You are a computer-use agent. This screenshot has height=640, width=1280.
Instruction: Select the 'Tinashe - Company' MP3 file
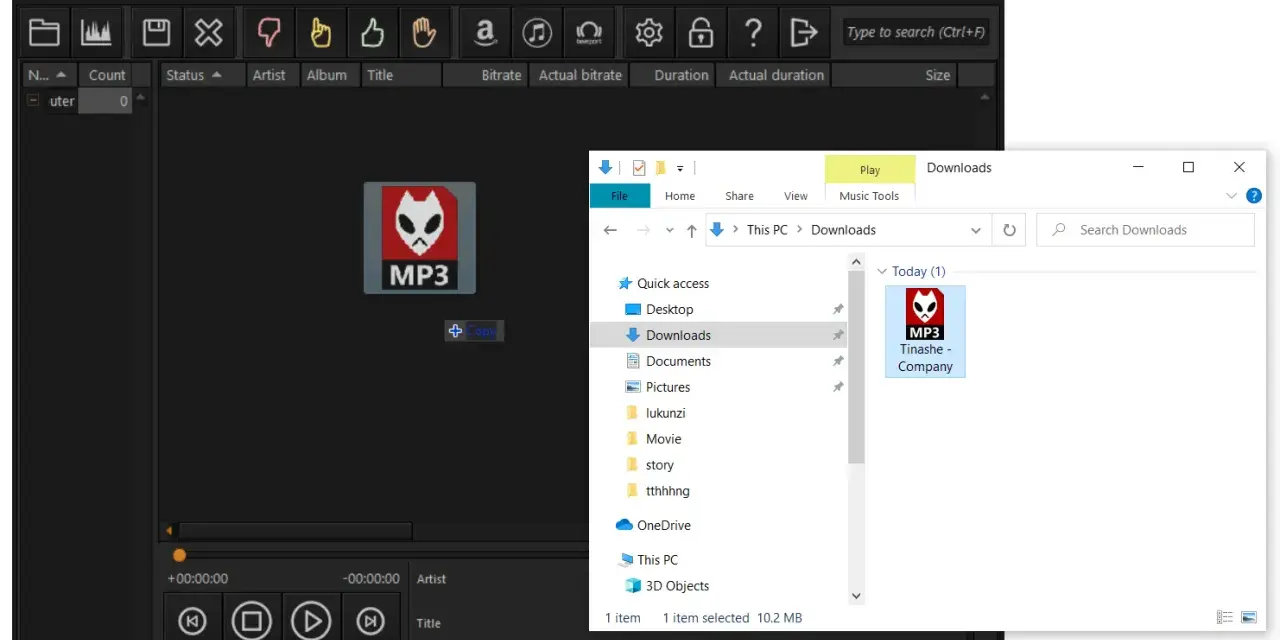(925, 331)
